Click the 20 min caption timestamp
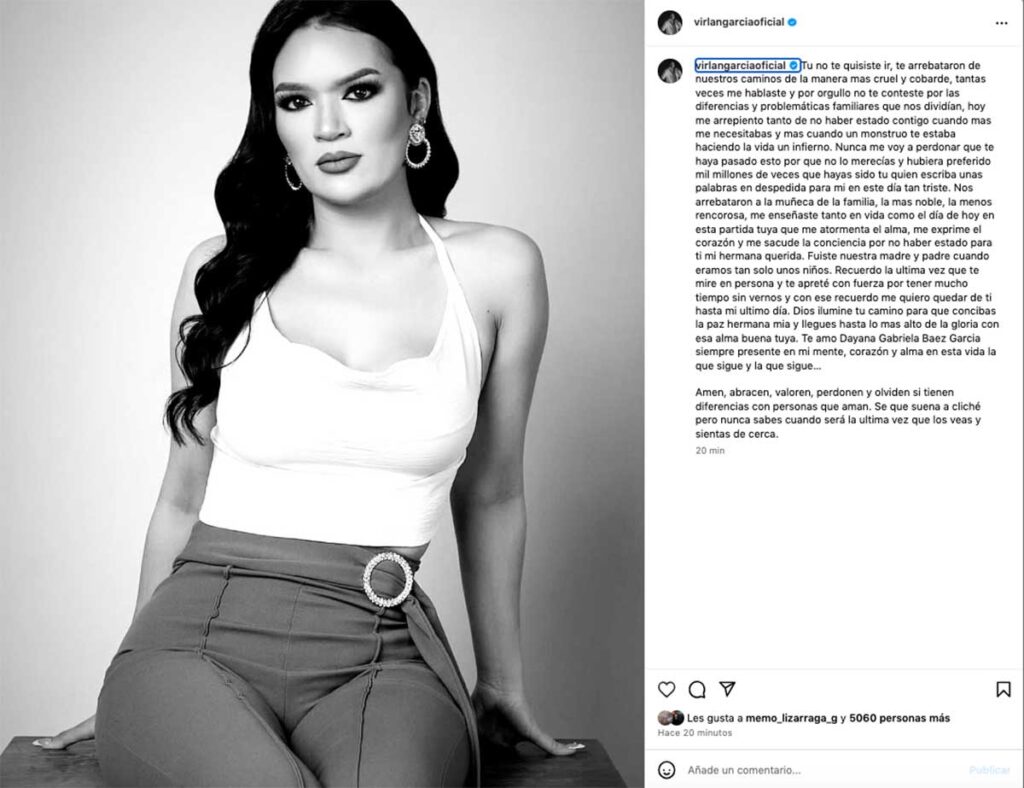The width and height of the screenshot is (1024, 788). [x=710, y=450]
